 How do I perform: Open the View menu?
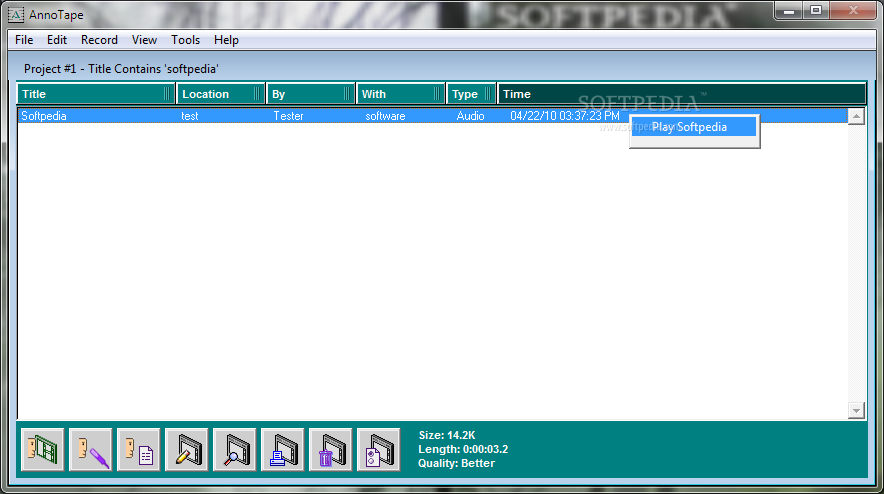pyautogui.click(x=144, y=40)
